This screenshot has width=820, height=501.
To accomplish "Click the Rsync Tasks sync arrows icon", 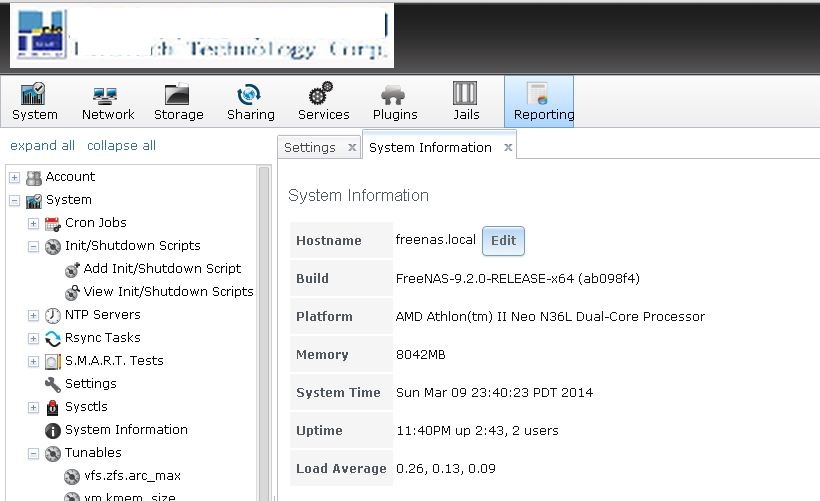I will pos(52,339).
